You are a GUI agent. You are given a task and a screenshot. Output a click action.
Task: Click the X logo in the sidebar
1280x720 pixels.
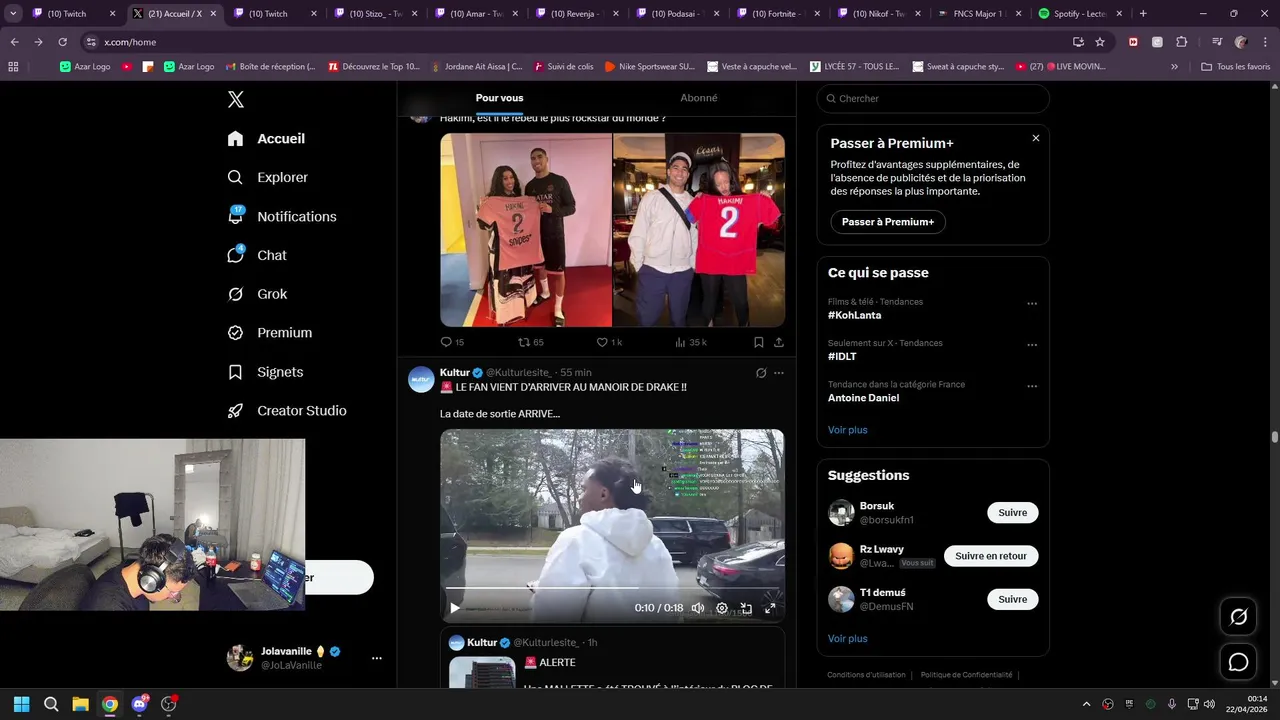click(236, 99)
